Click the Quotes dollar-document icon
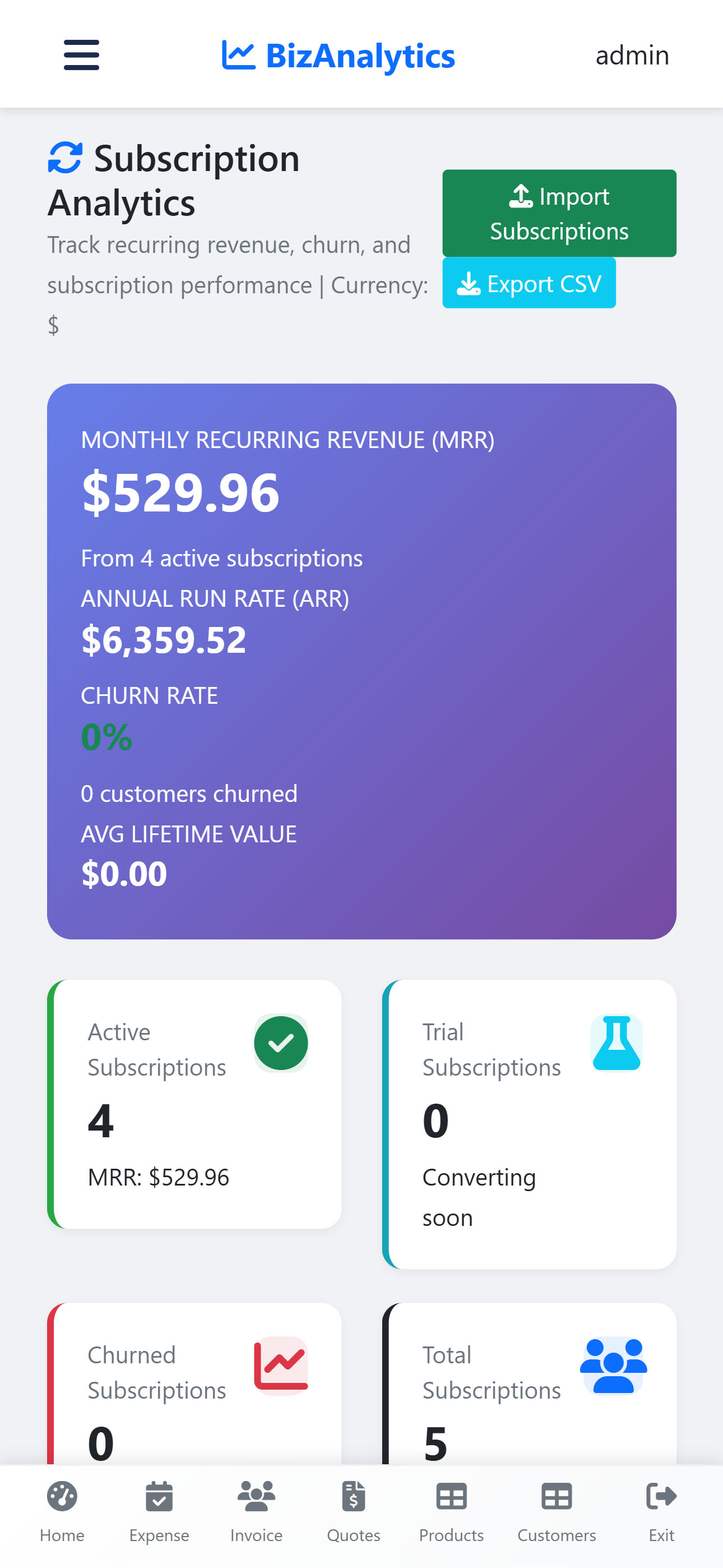The height and width of the screenshot is (1568, 723). tap(354, 1496)
